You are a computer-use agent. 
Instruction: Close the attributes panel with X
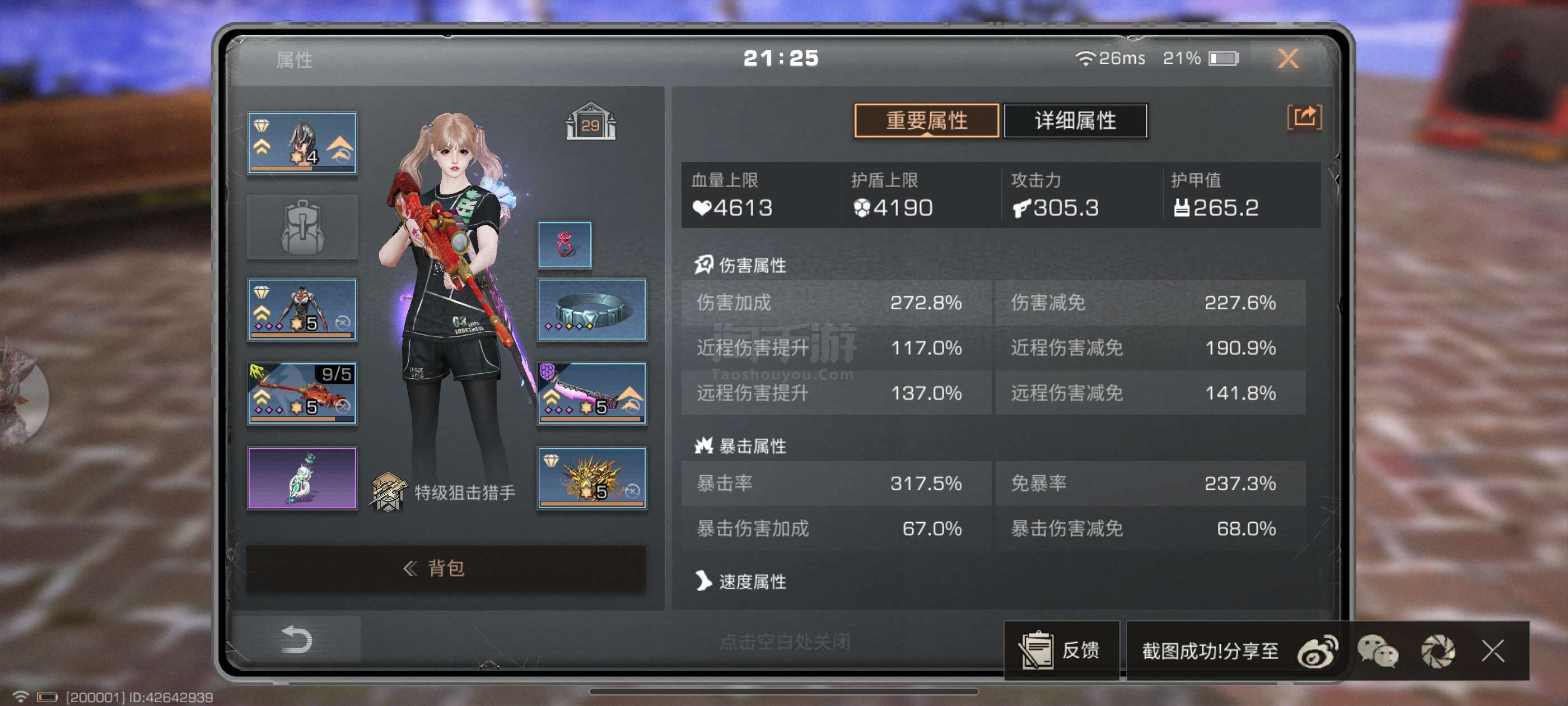pyautogui.click(x=1288, y=58)
